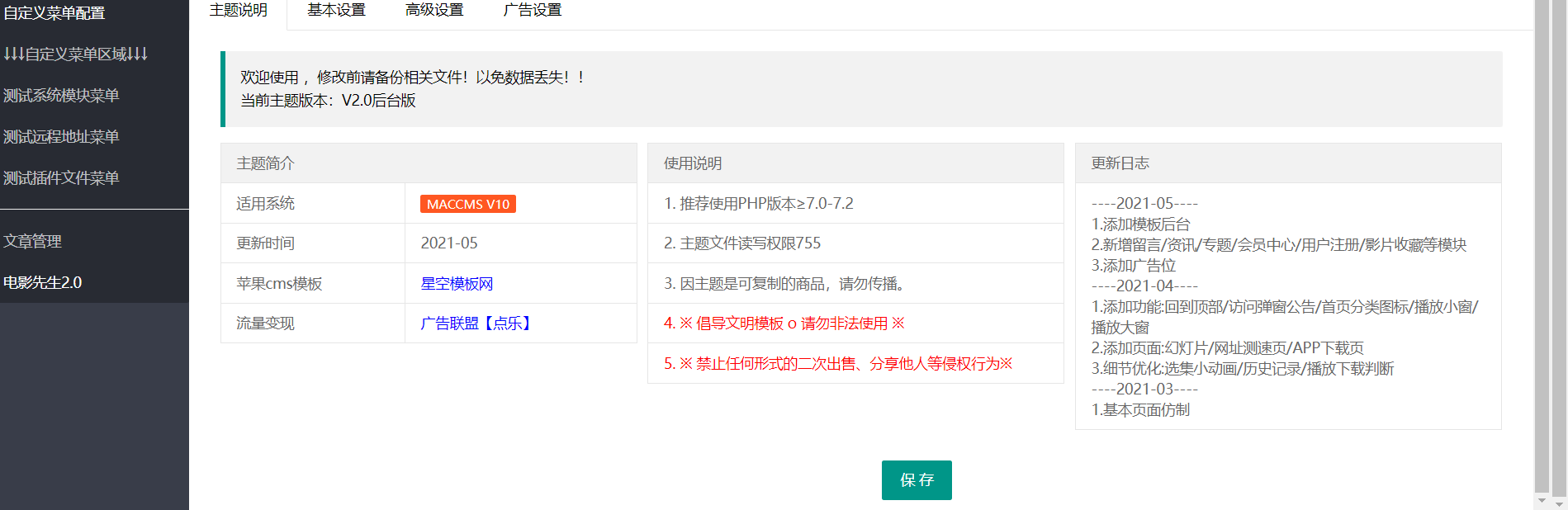
Task: Open 自定义菜单配置 in the sidebar
Action: coord(54,13)
